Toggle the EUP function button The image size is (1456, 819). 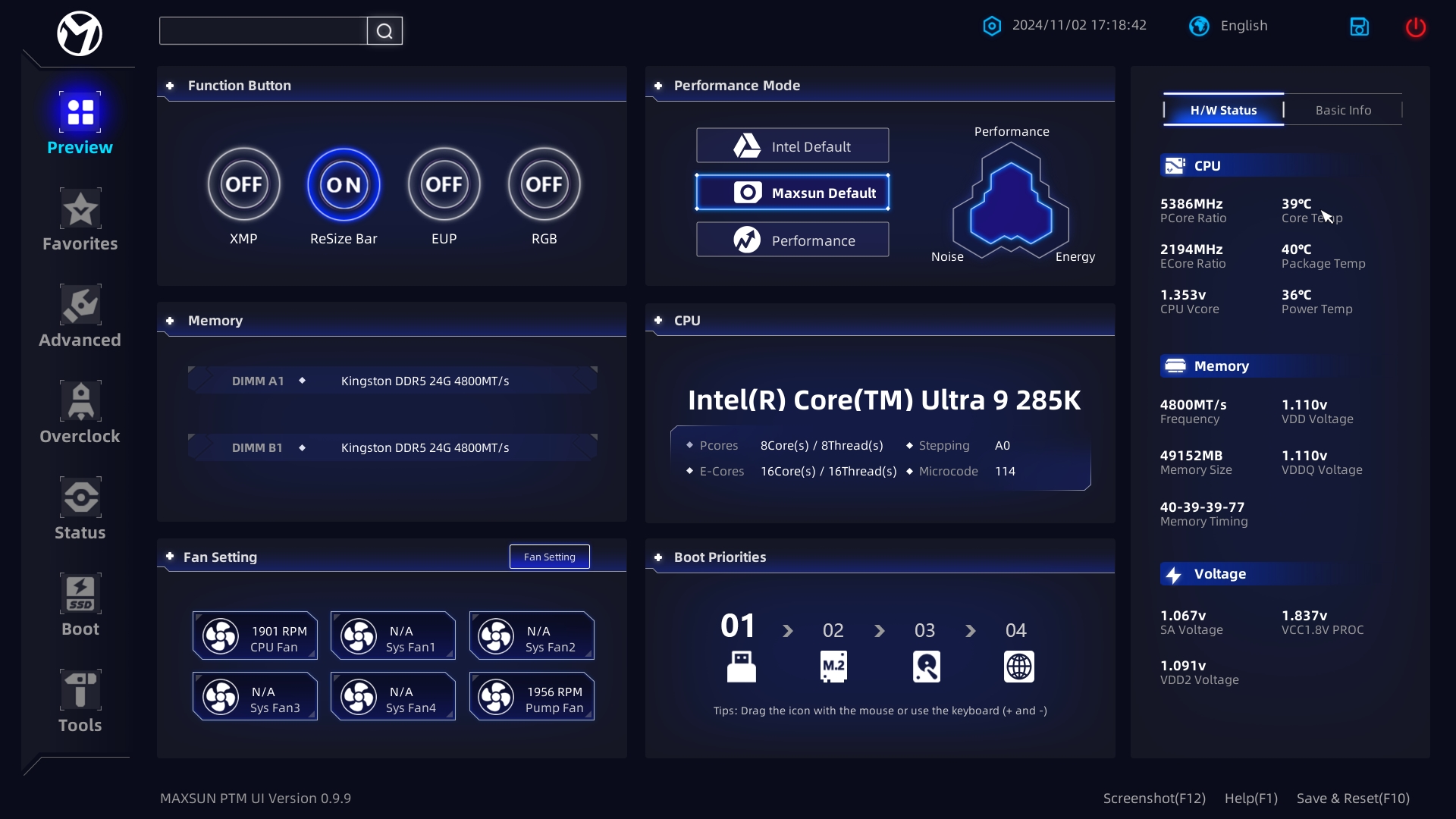444,184
